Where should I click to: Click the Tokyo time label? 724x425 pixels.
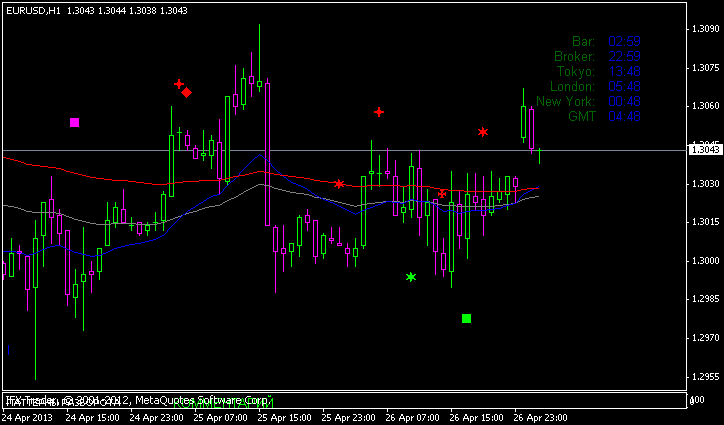pyautogui.click(x=576, y=71)
